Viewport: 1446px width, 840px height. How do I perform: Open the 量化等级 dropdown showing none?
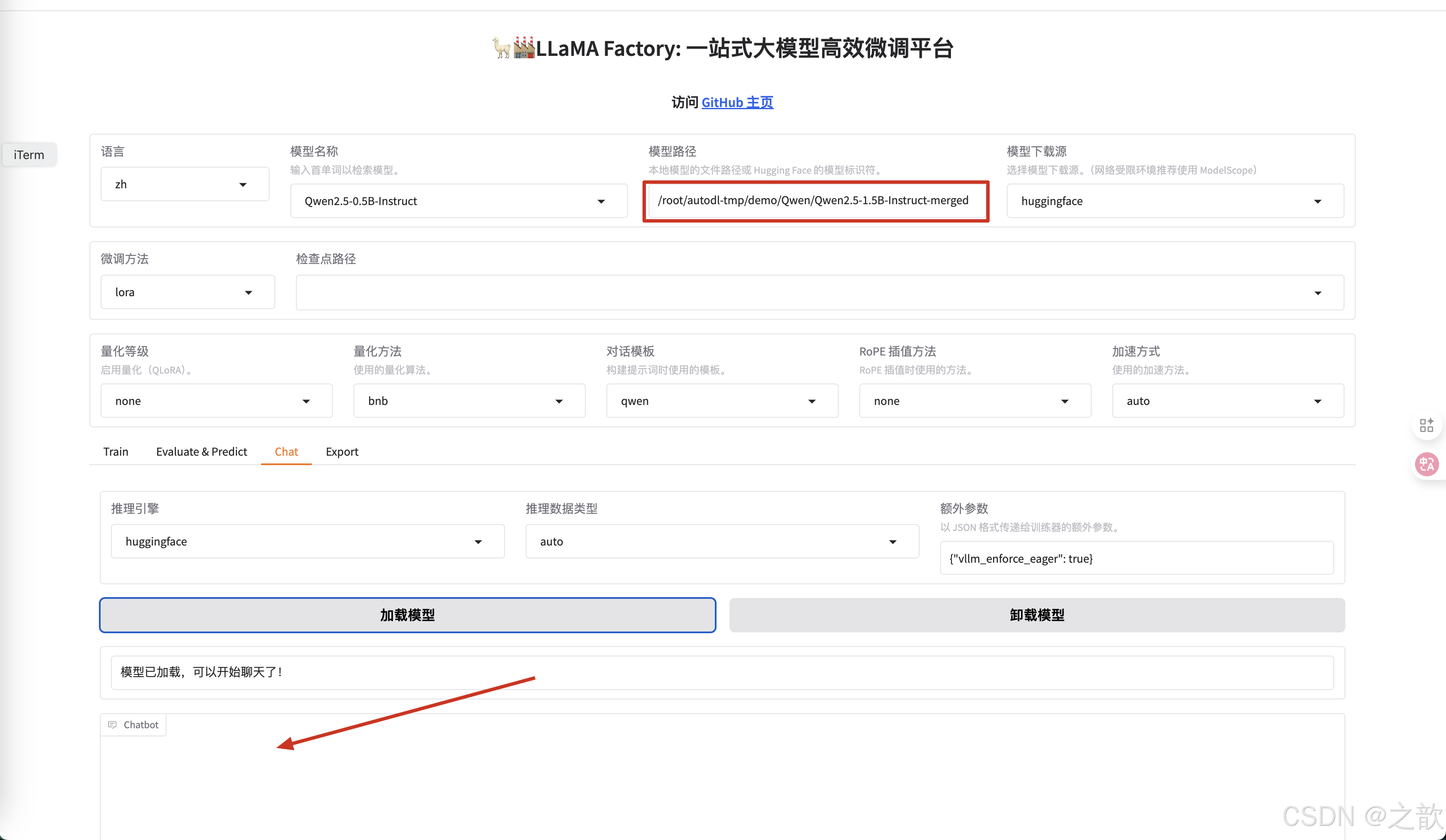point(216,401)
